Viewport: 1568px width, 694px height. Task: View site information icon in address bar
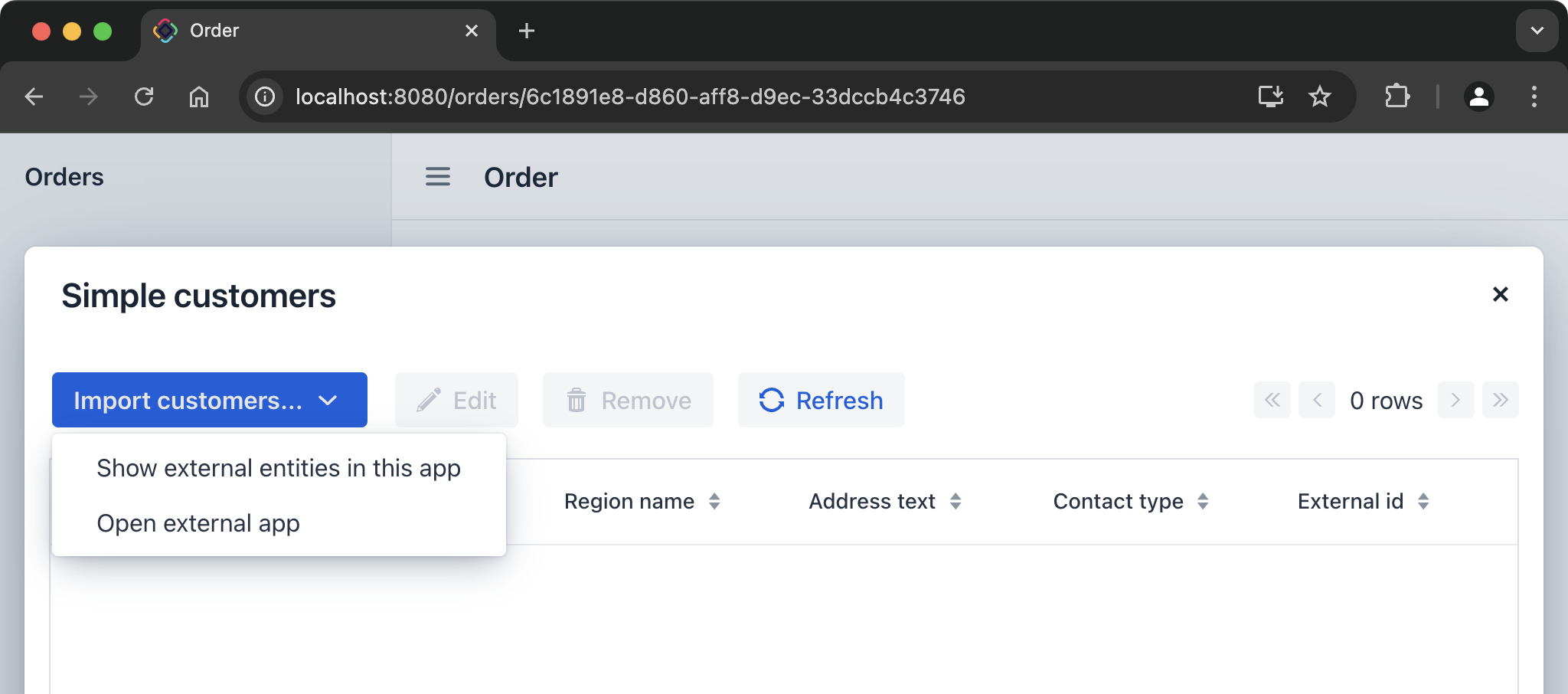265,97
